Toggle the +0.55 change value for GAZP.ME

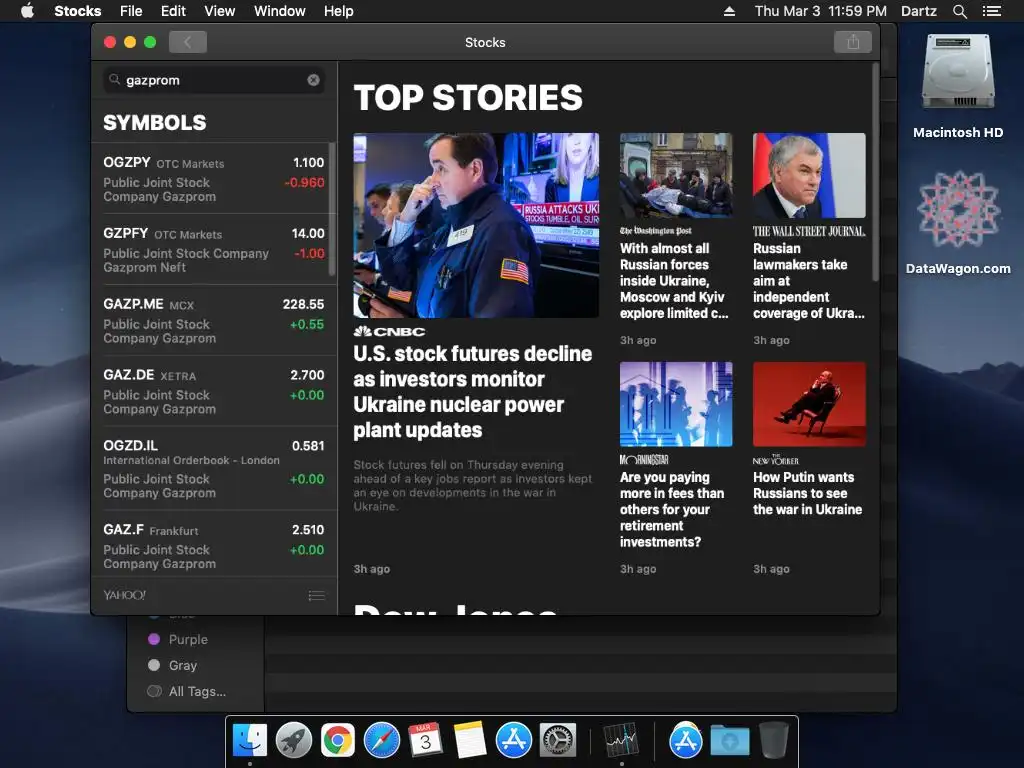307,324
